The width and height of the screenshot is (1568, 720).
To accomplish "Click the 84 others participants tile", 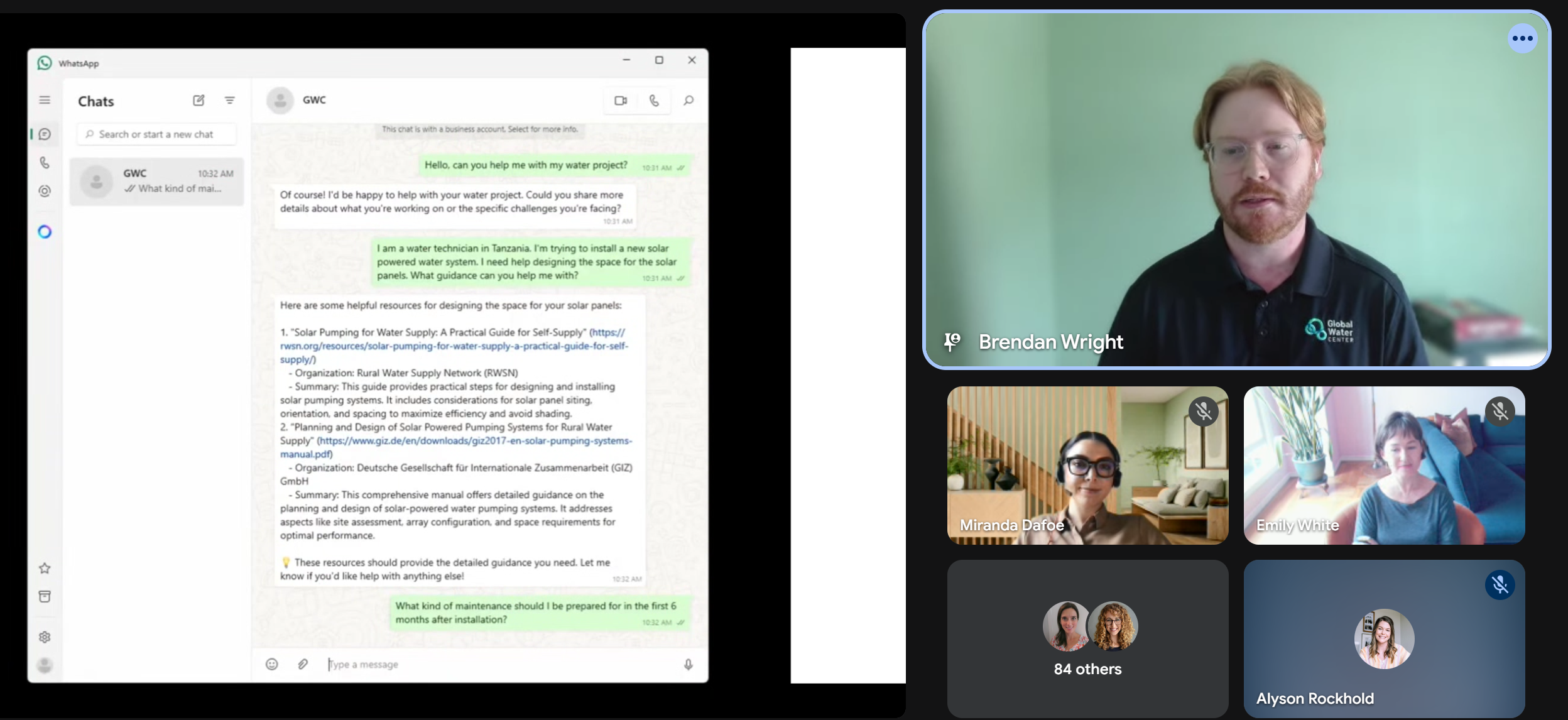I will pos(1087,639).
